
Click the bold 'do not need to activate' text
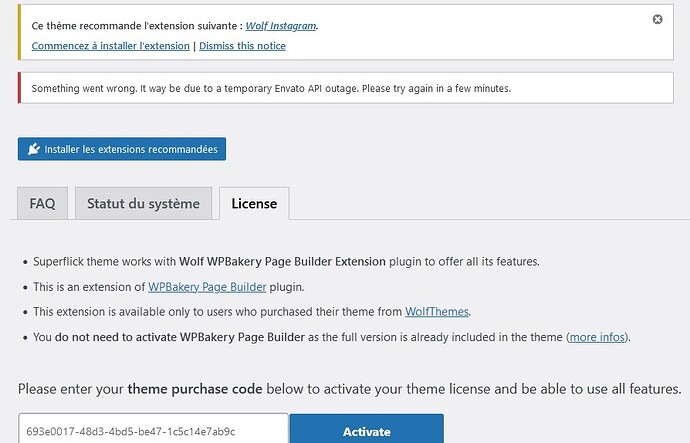tap(116, 337)
